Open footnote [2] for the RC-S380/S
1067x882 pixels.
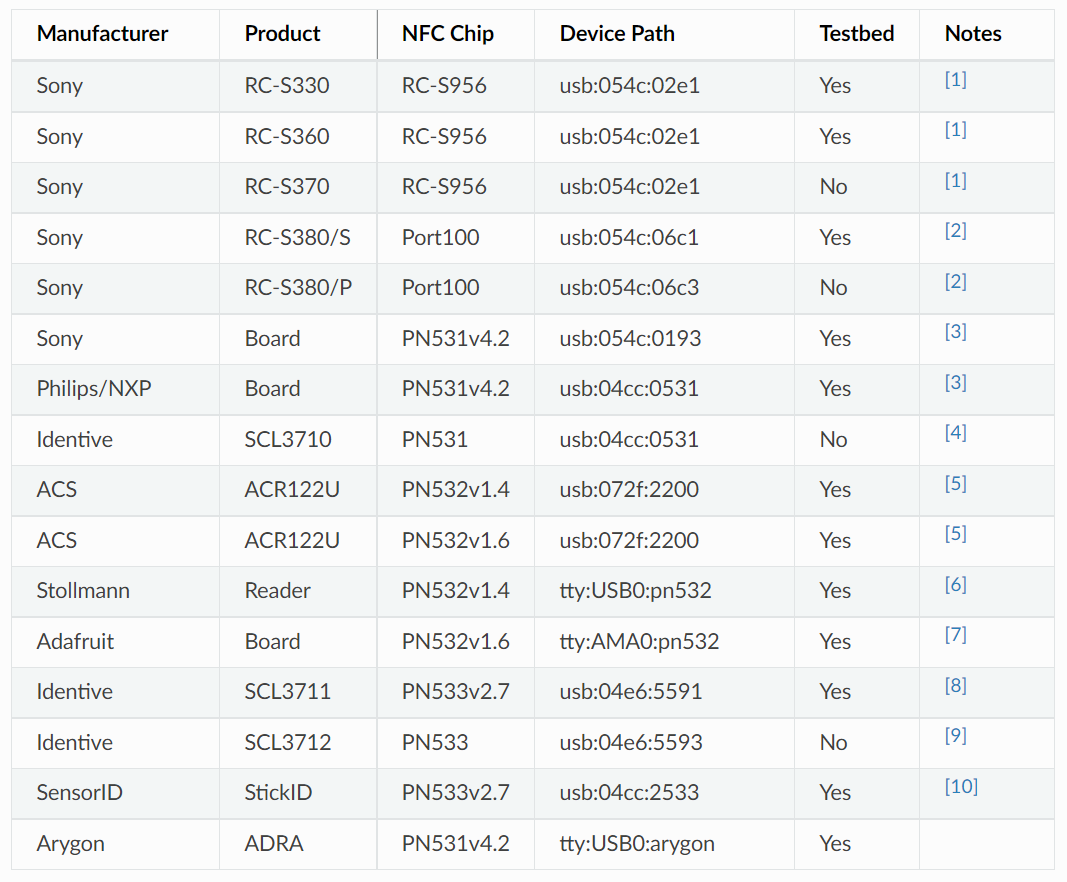point(955,231)
